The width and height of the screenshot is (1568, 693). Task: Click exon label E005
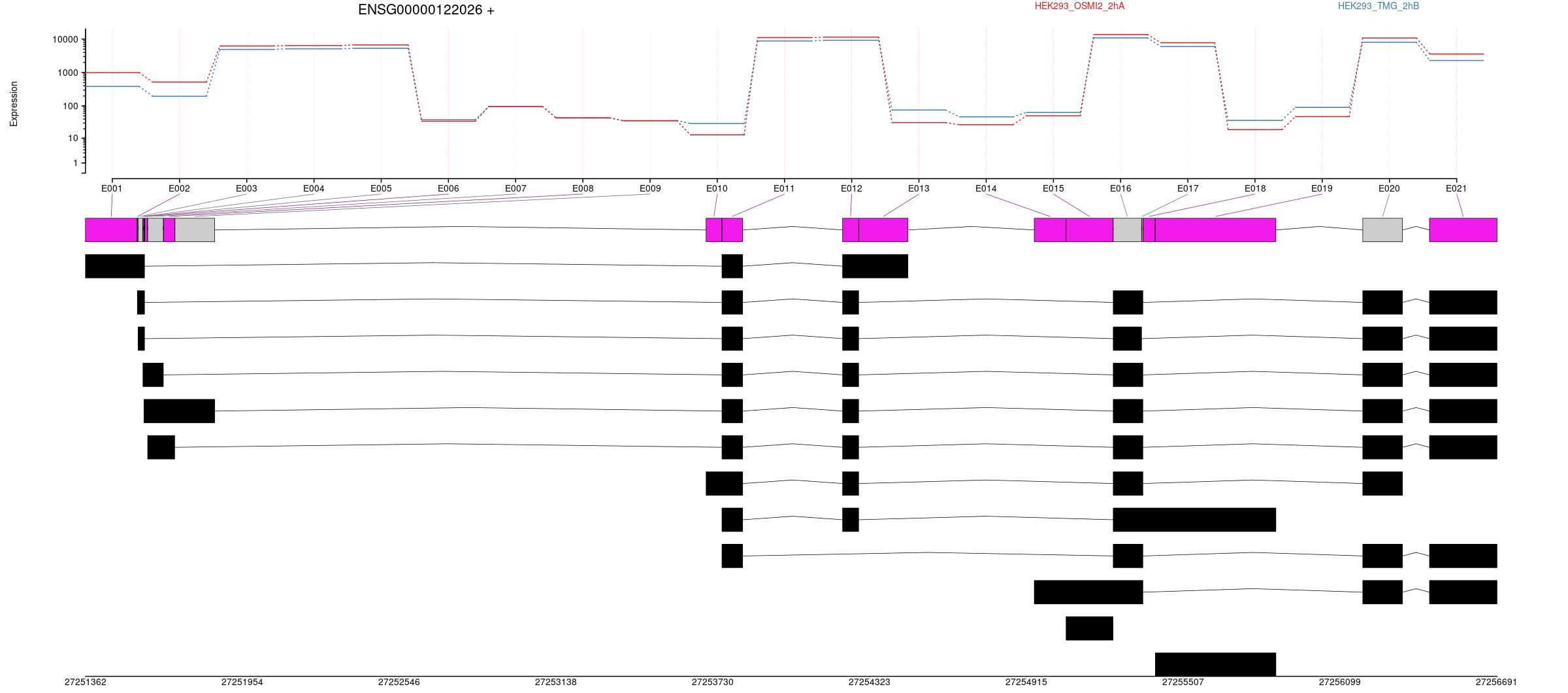[x=381, y=188]
